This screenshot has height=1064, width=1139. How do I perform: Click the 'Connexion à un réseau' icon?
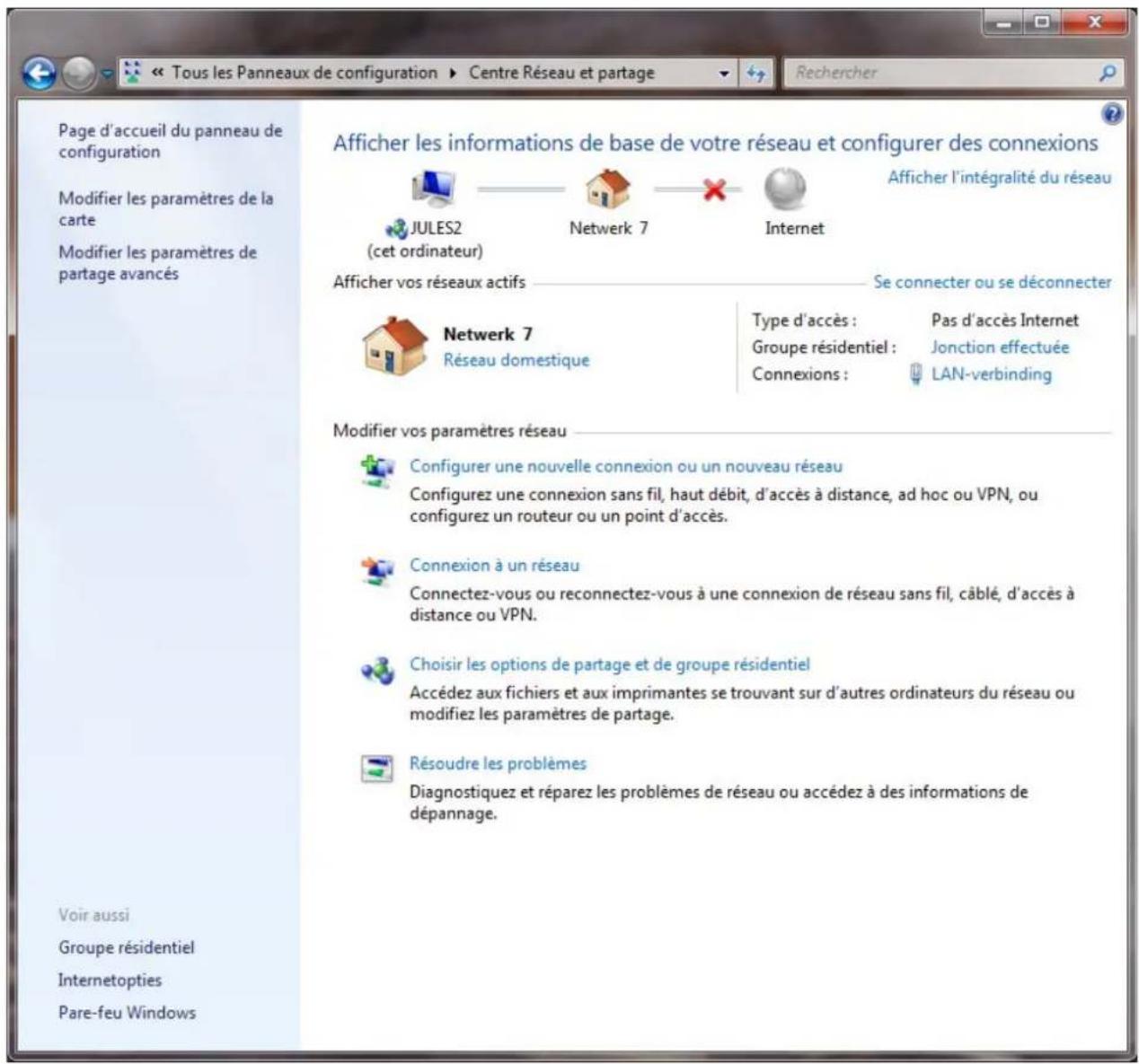tap(377, 570)
